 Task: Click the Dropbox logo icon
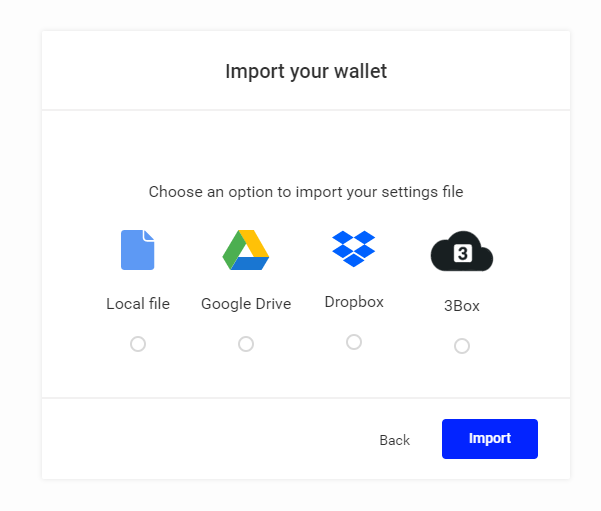click(x=353, y=249)
